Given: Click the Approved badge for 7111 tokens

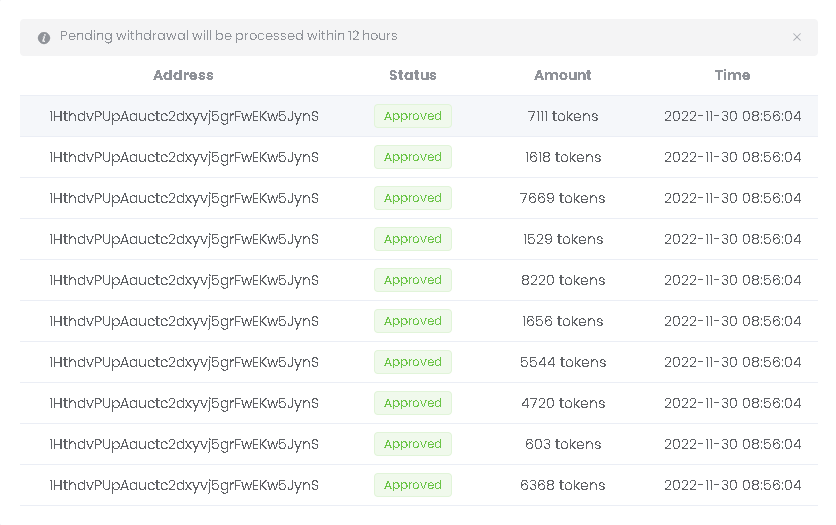Looking at the screenshot, I should point(413,116).
